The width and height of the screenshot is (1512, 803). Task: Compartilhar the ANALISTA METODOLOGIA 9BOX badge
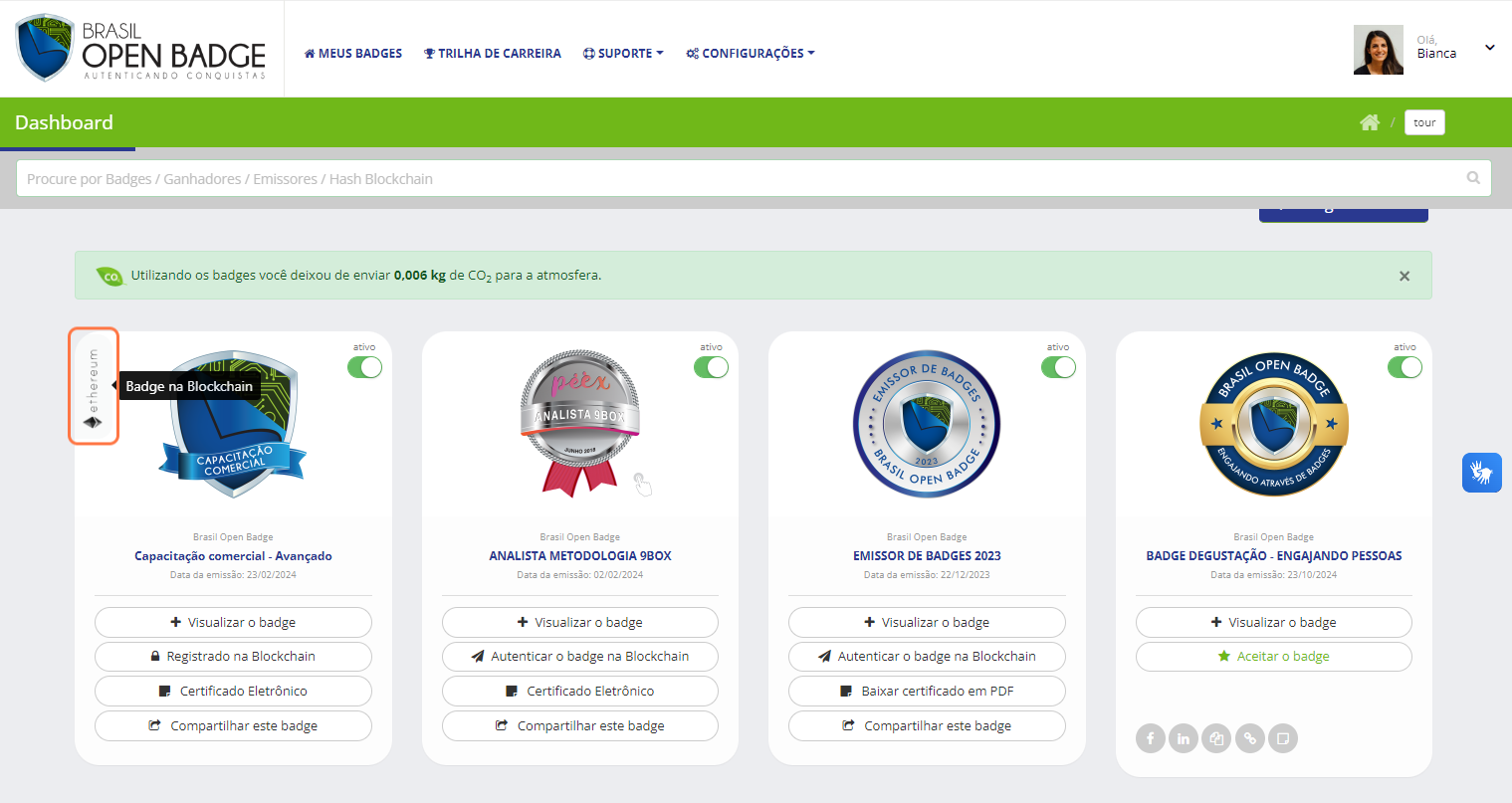(x=580, y=725)
